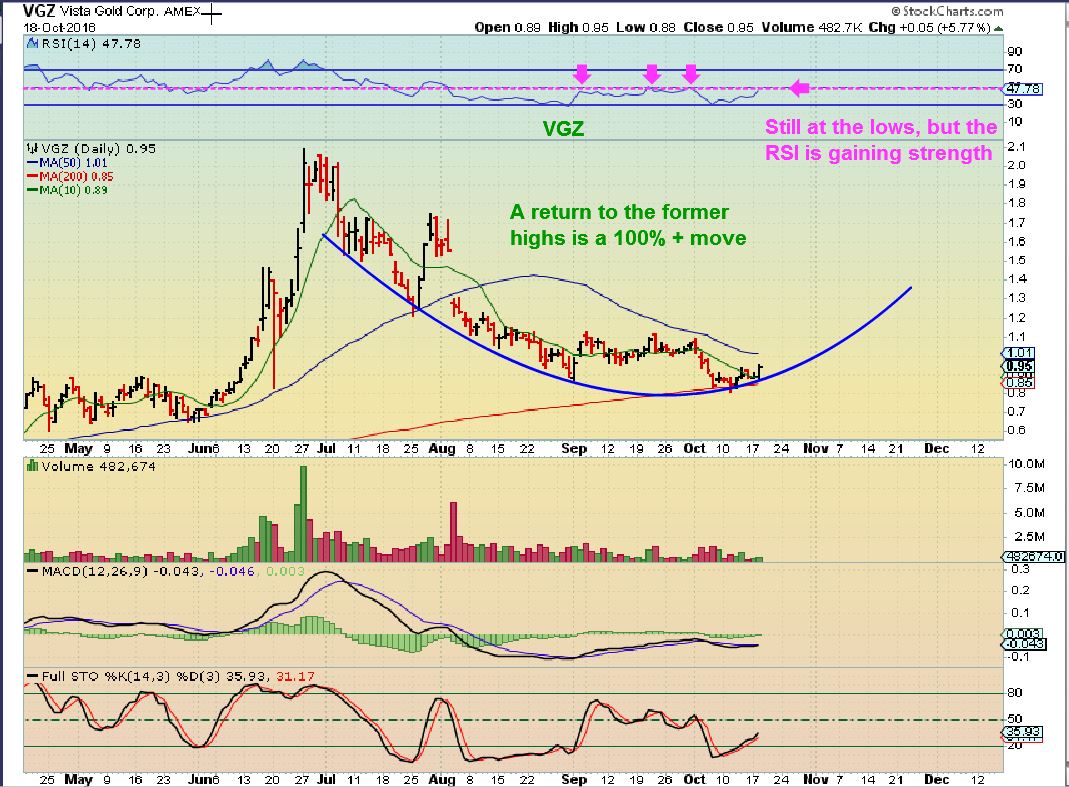Image resolution: width=1069 pixels, height=787 pixels.
Task: Click the 'MACD(12,26,9) -0.043' label
Action: 121,571
